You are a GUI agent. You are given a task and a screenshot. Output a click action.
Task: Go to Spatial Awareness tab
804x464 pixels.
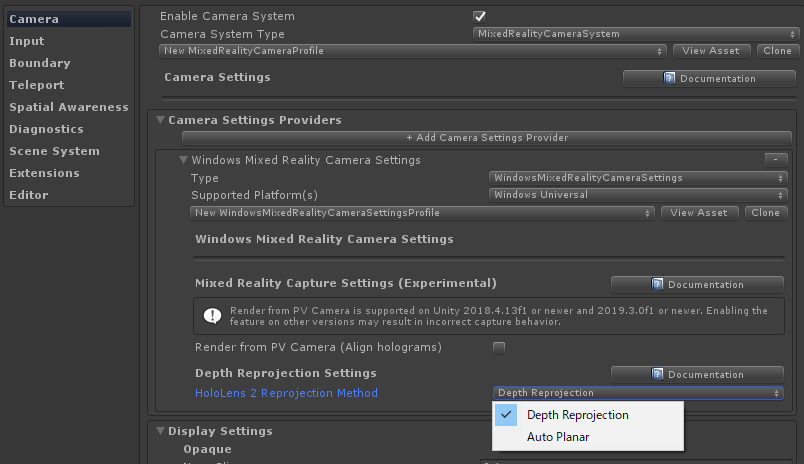[69, 107]
